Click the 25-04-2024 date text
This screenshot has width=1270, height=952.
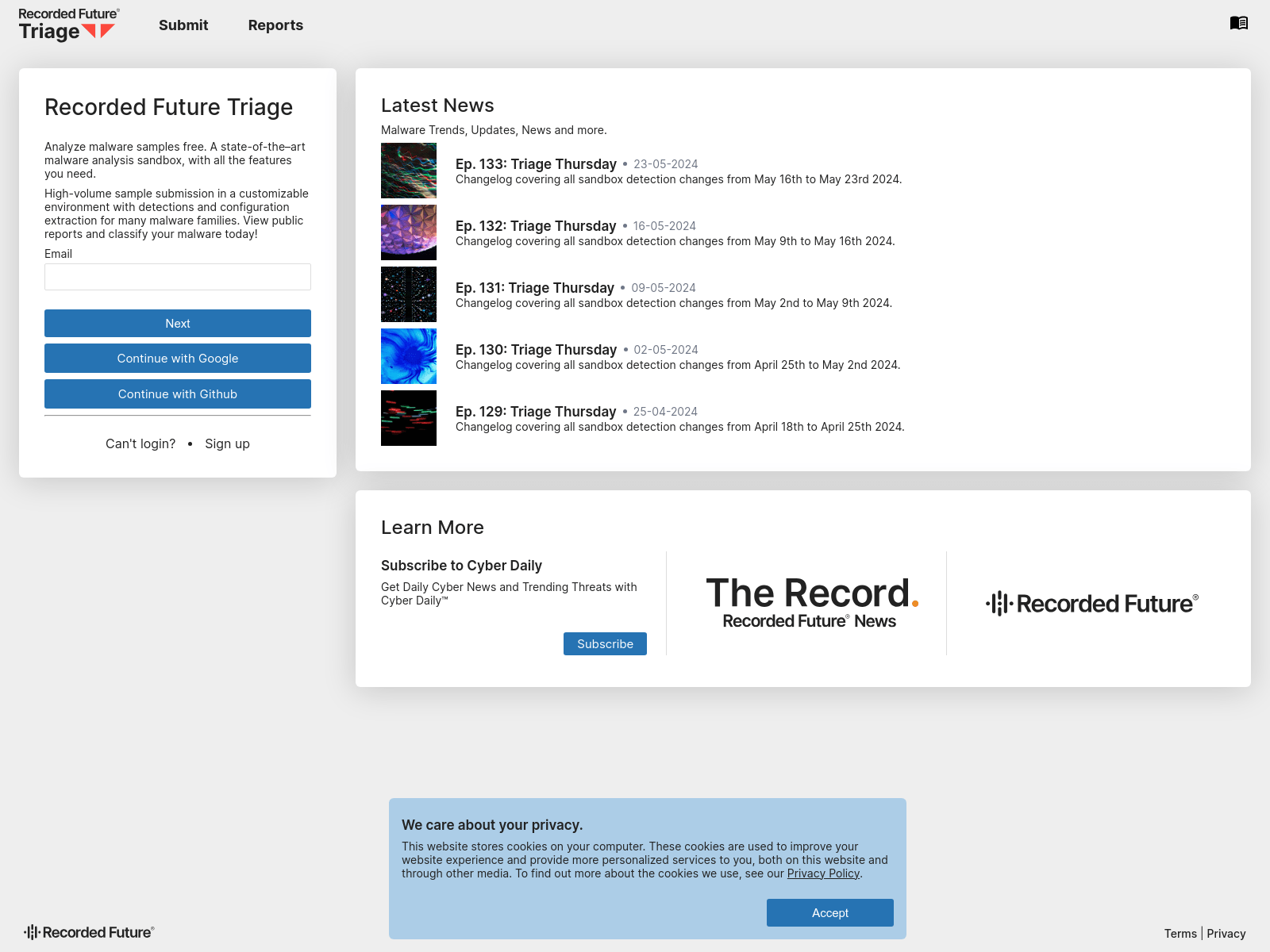[x=665, y=412]
